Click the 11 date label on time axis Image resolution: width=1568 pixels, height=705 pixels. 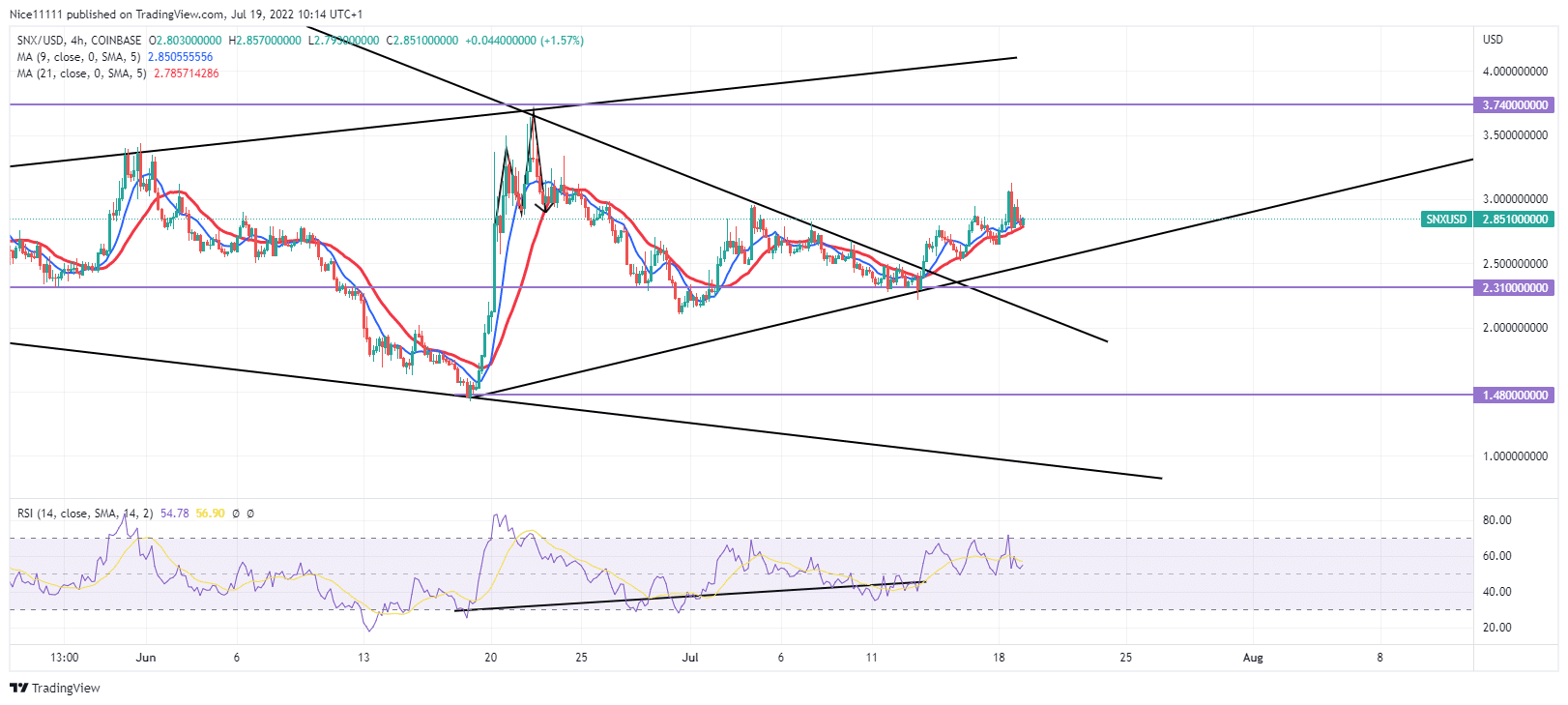click(x=872, y=658)
